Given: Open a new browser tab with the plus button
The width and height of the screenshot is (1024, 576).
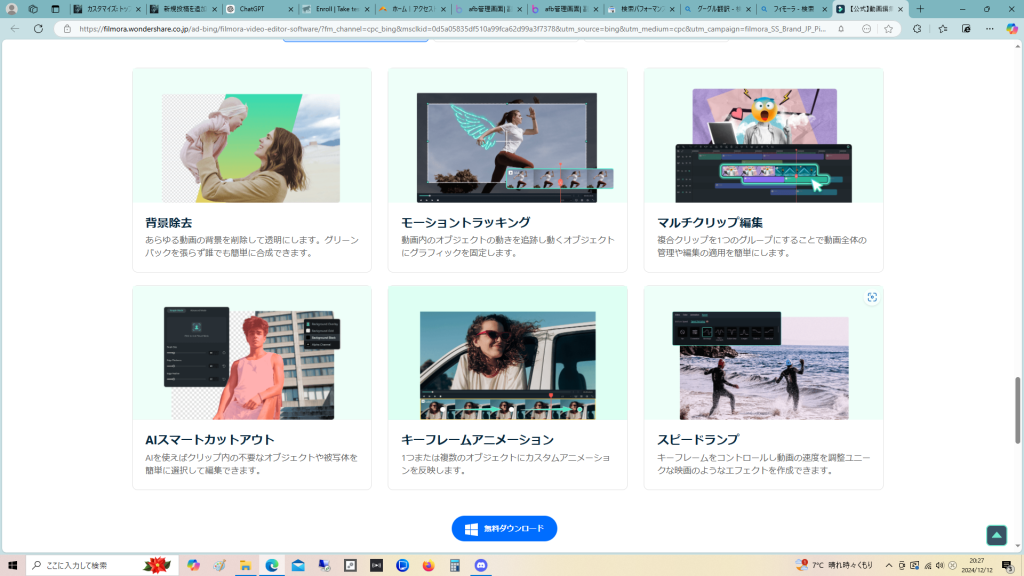Looking at the screenshot, I should [x=920, y=9].
